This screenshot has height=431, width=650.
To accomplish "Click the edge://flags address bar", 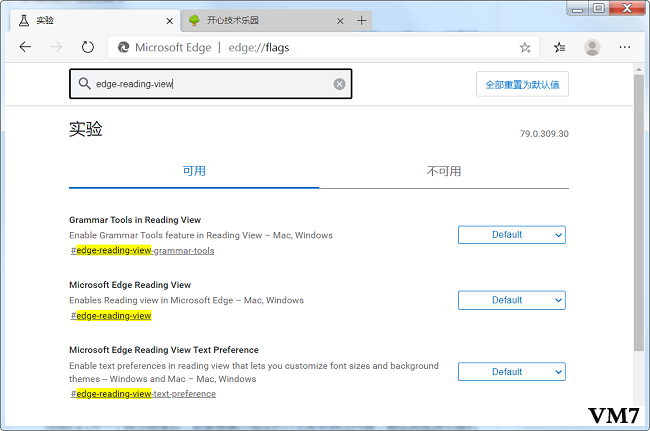I will [x=323, y=48].
